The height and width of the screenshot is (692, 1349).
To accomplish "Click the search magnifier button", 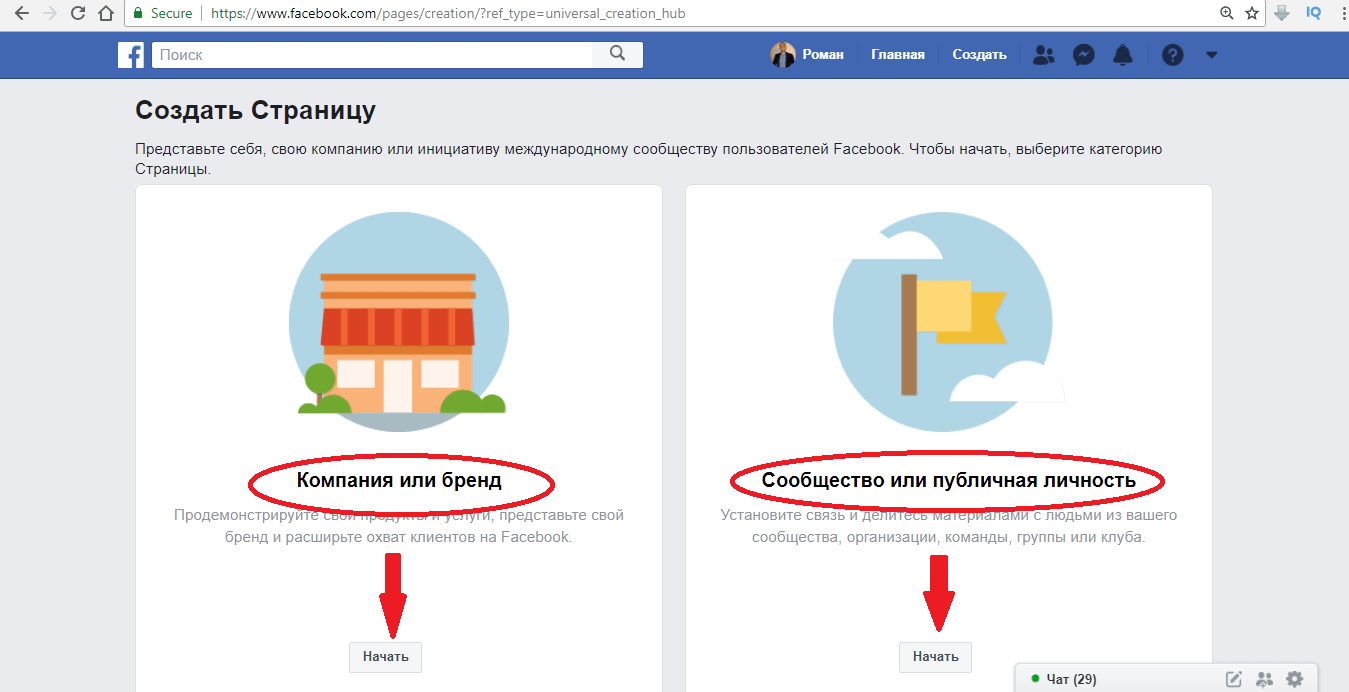I will (x=617, y=55).
